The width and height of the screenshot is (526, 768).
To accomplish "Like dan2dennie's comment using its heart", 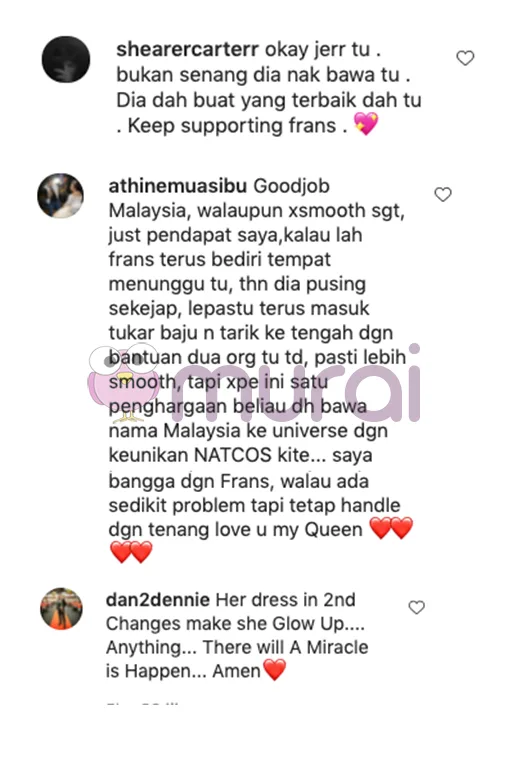I will click(x=416, y=607).
